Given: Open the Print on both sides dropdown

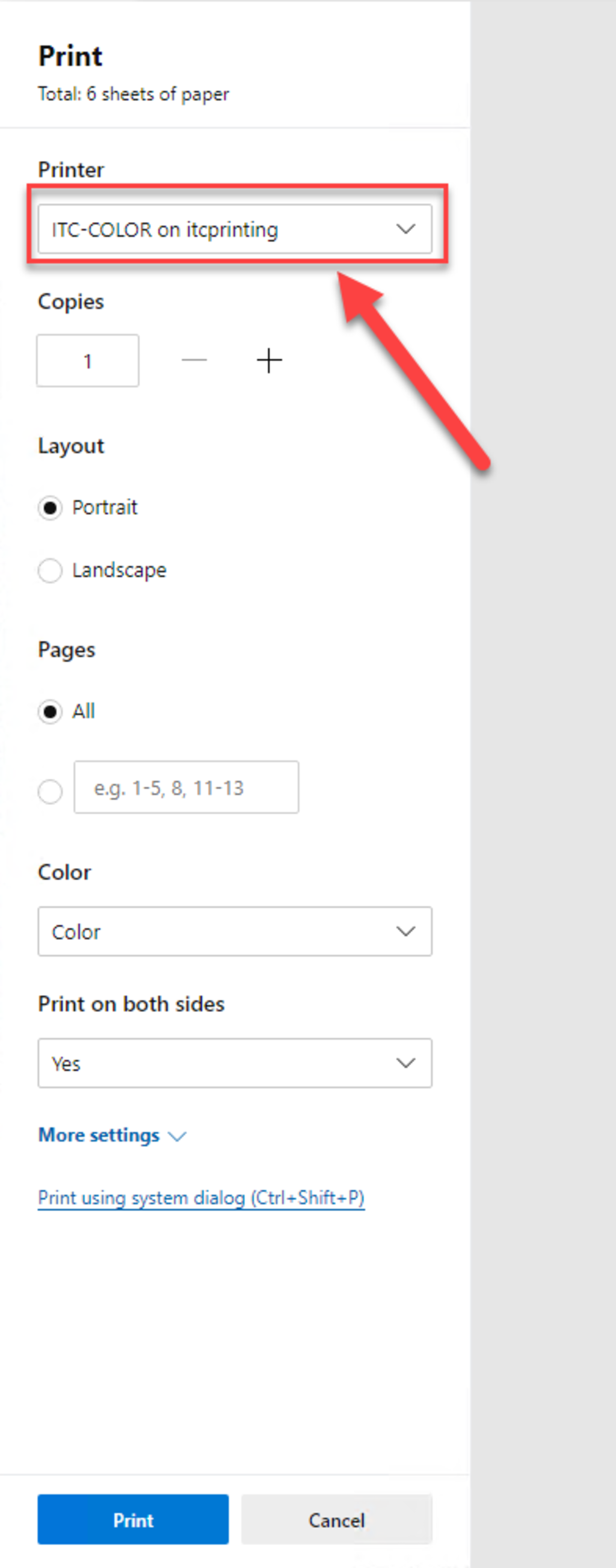Looking at the screenshot, I should (235, 1063).
